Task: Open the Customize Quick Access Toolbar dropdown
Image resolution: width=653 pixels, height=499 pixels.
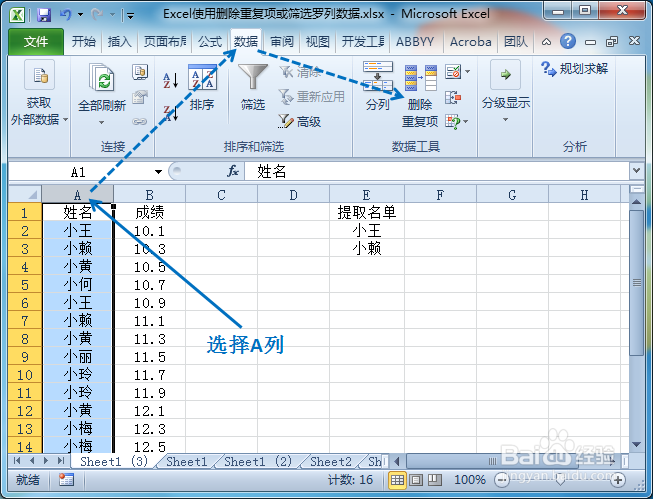Action: coord(131,16)
